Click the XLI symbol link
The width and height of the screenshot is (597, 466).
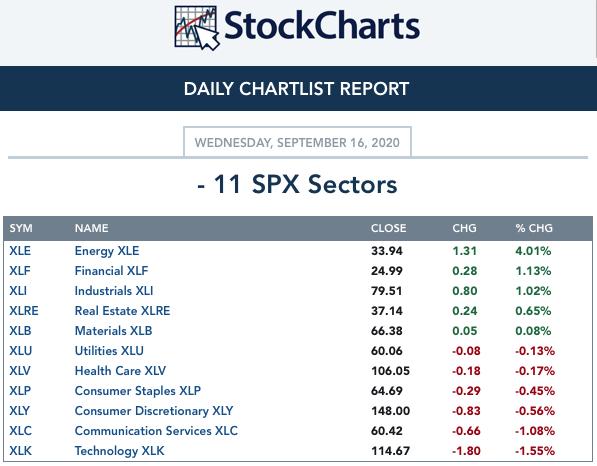click(x=18, y=291)
